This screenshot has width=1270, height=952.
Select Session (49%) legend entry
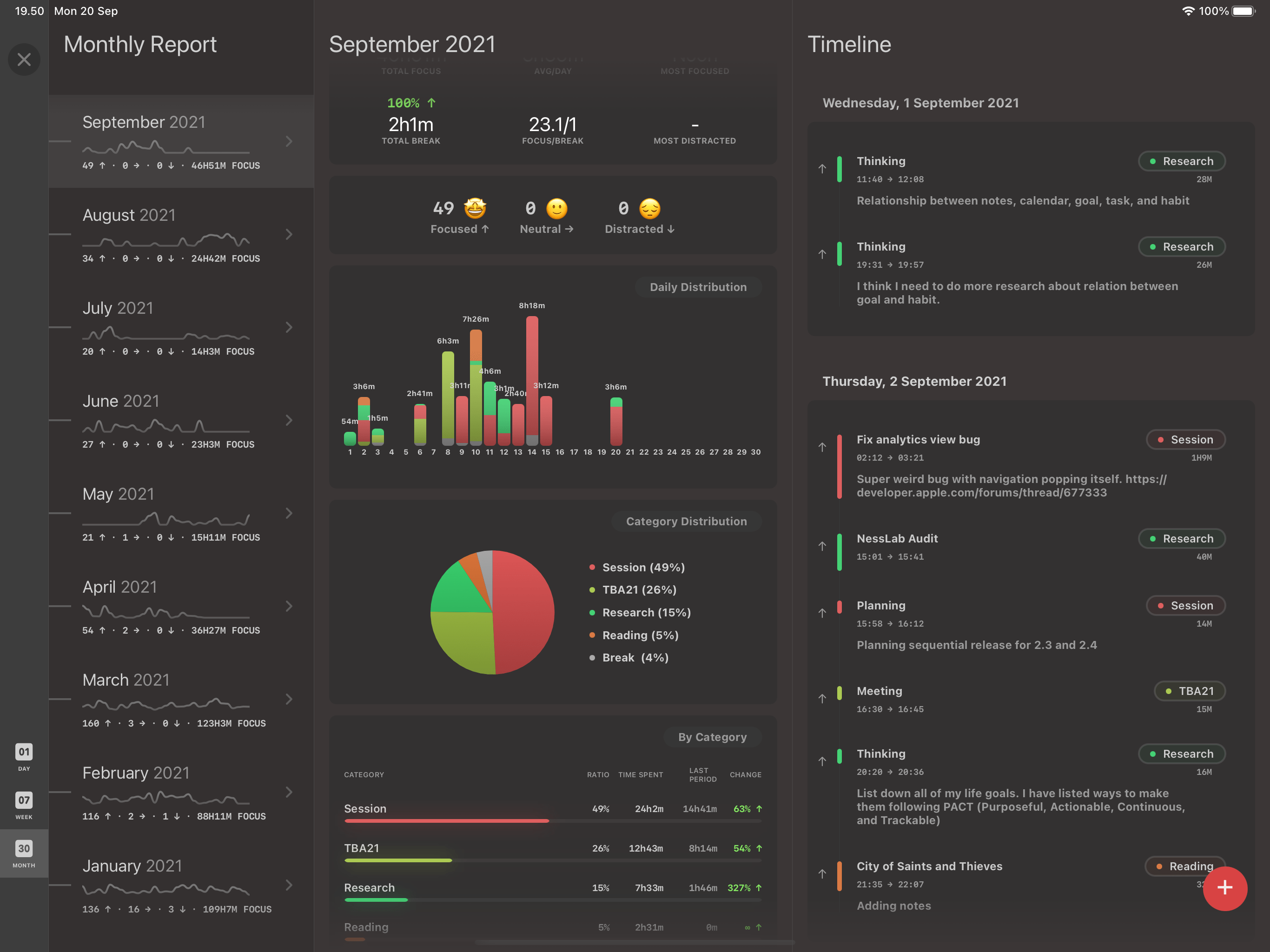[637, 567]
